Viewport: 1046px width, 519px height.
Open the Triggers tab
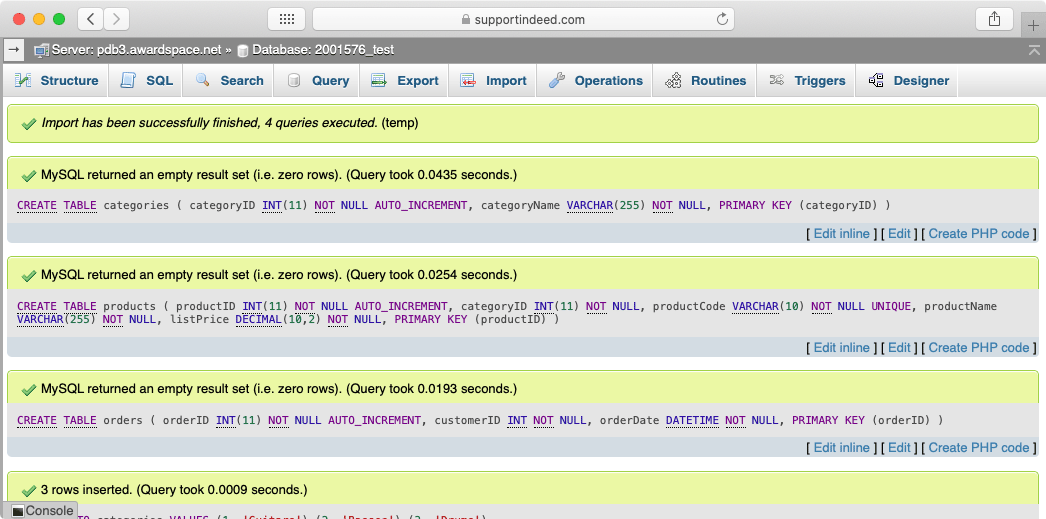[x=808, y=81]
